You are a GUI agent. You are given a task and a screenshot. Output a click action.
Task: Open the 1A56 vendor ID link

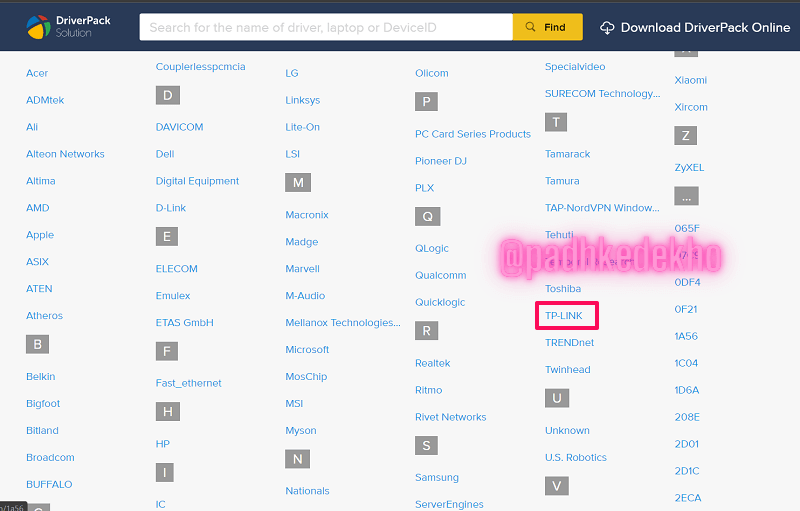(x=686, y=336)
